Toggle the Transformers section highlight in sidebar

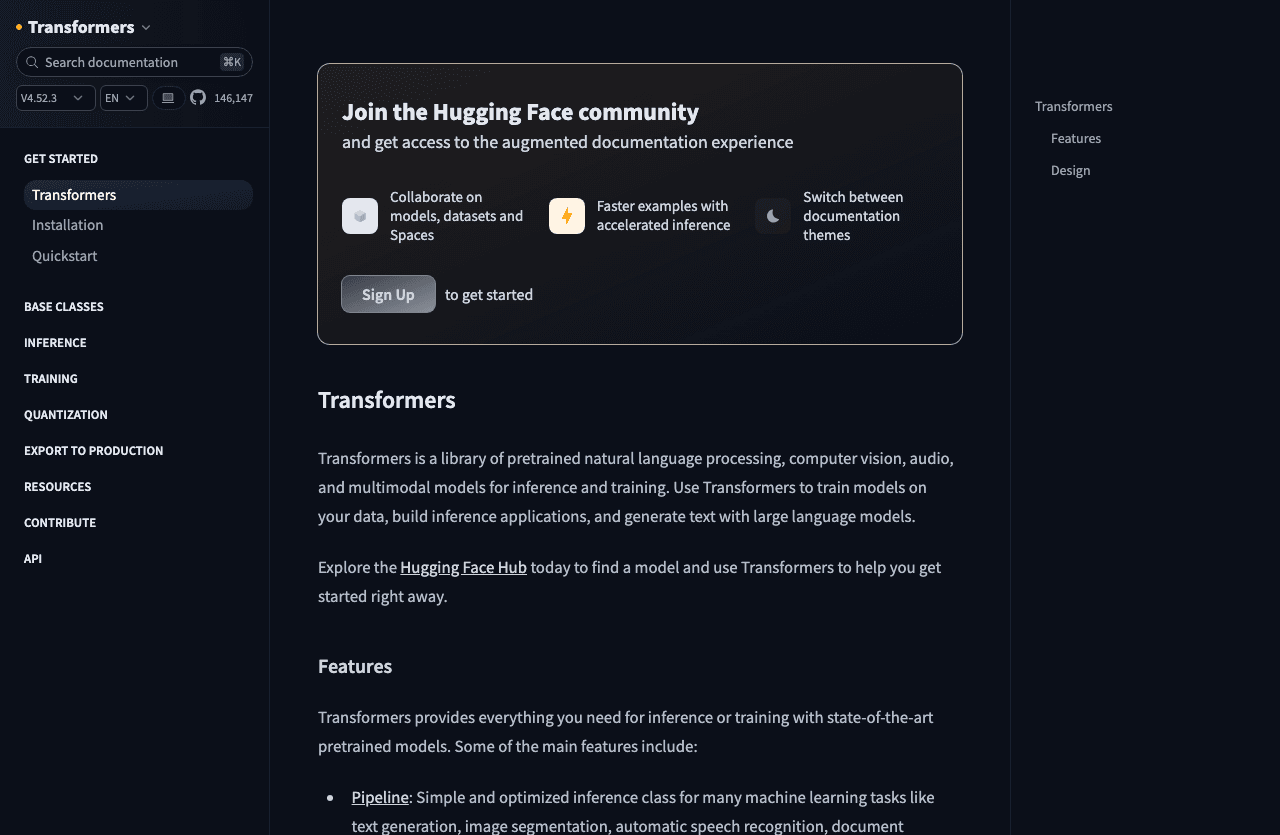point(74,195)
